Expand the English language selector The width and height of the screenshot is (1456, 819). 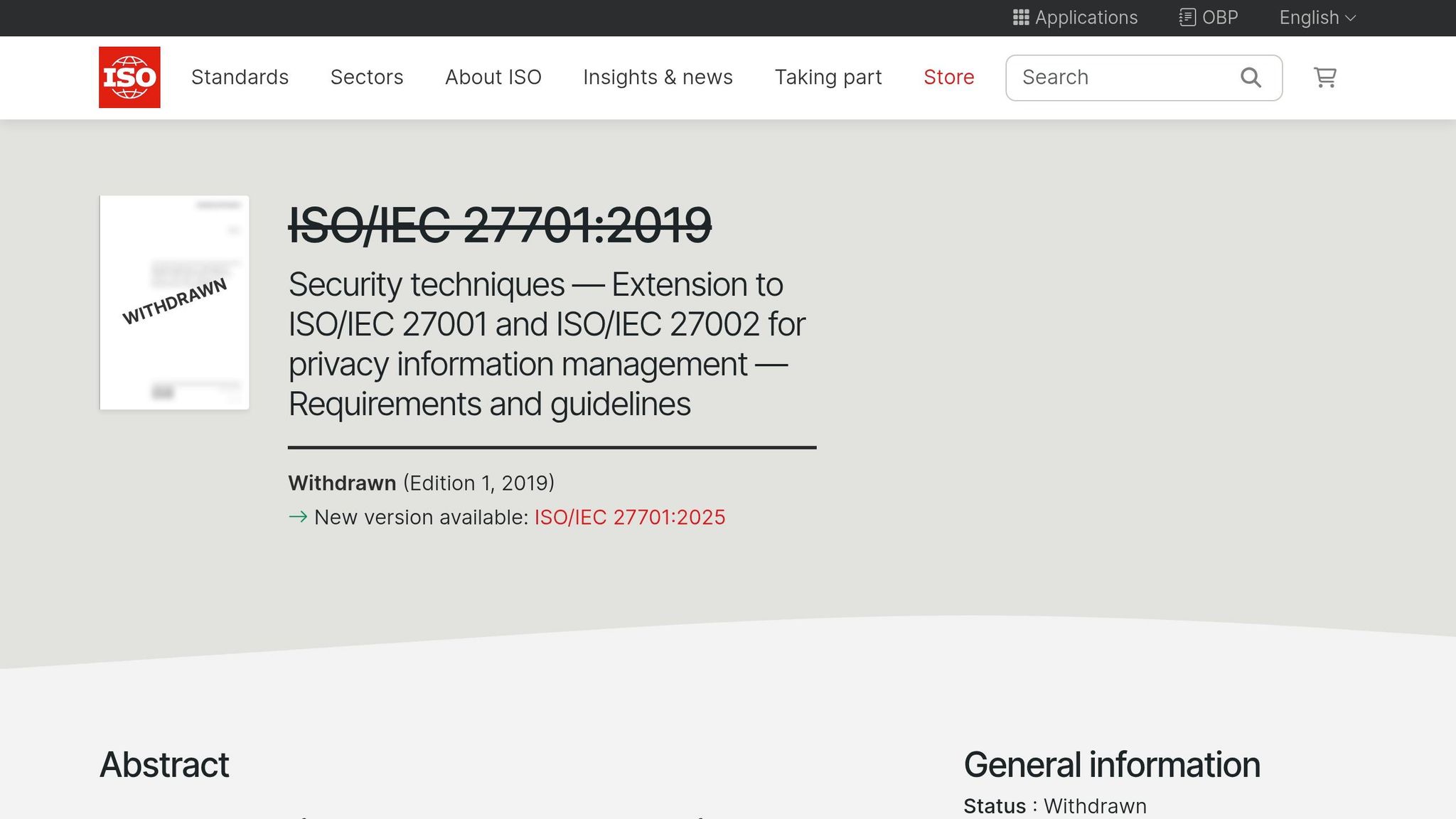1316,17
